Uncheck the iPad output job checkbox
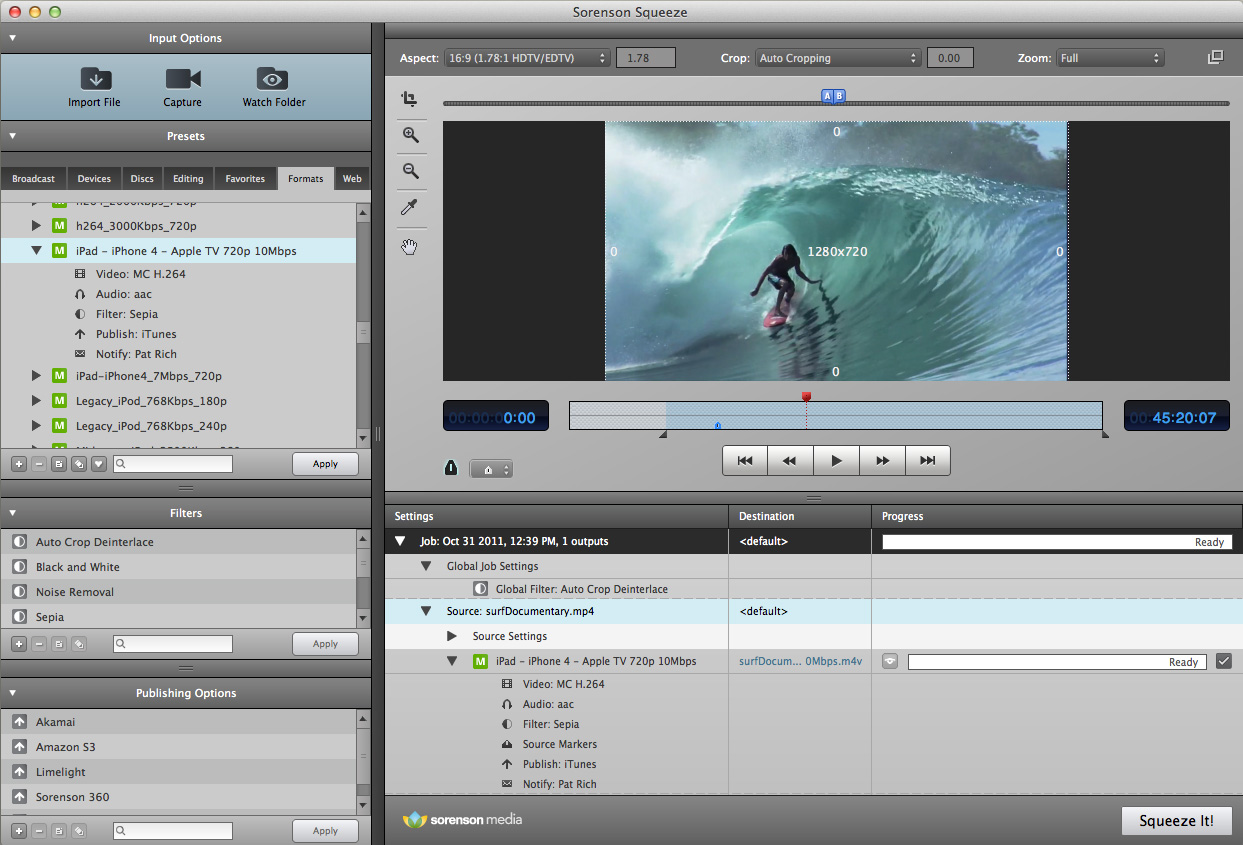The width and height of the screenshot is (1243, 845). [1223, 662]
